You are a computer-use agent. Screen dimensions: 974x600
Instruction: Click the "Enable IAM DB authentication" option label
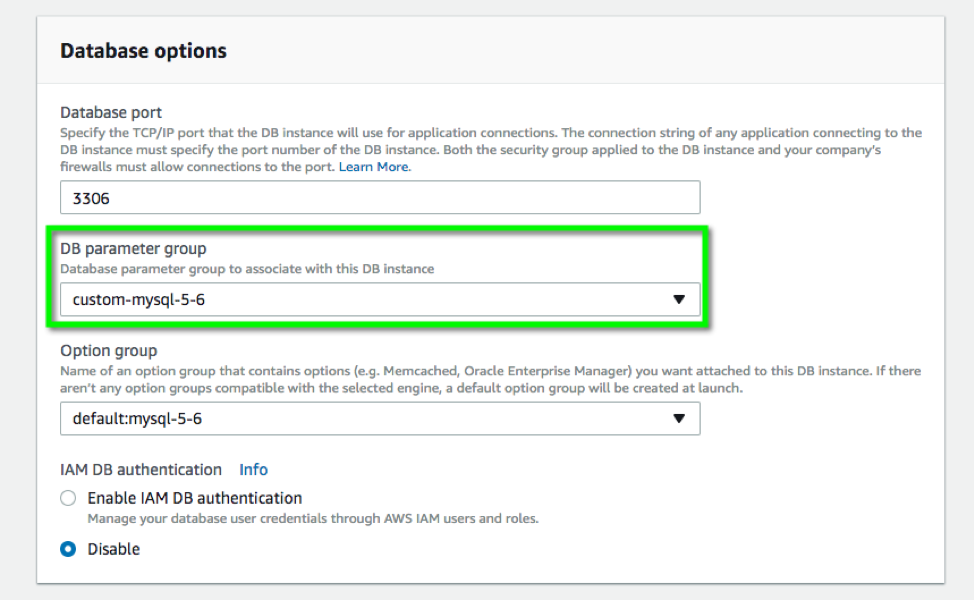click(195, 498)
